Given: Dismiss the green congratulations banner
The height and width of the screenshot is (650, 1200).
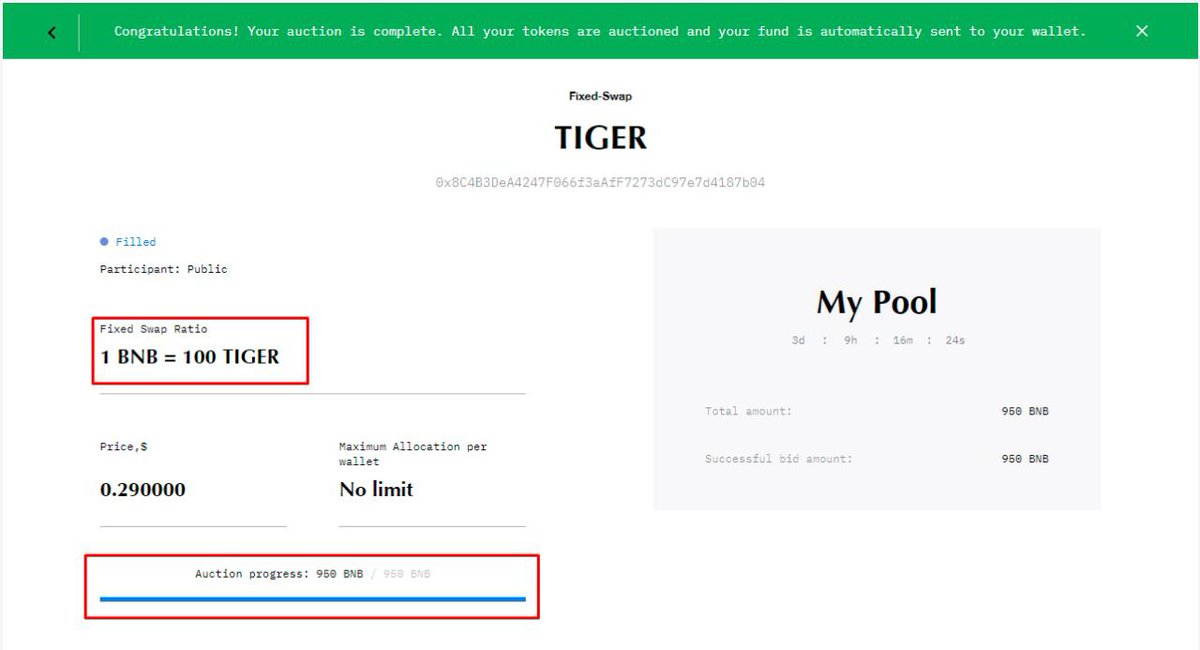Looking at the screenshot, I should 1142,31.
